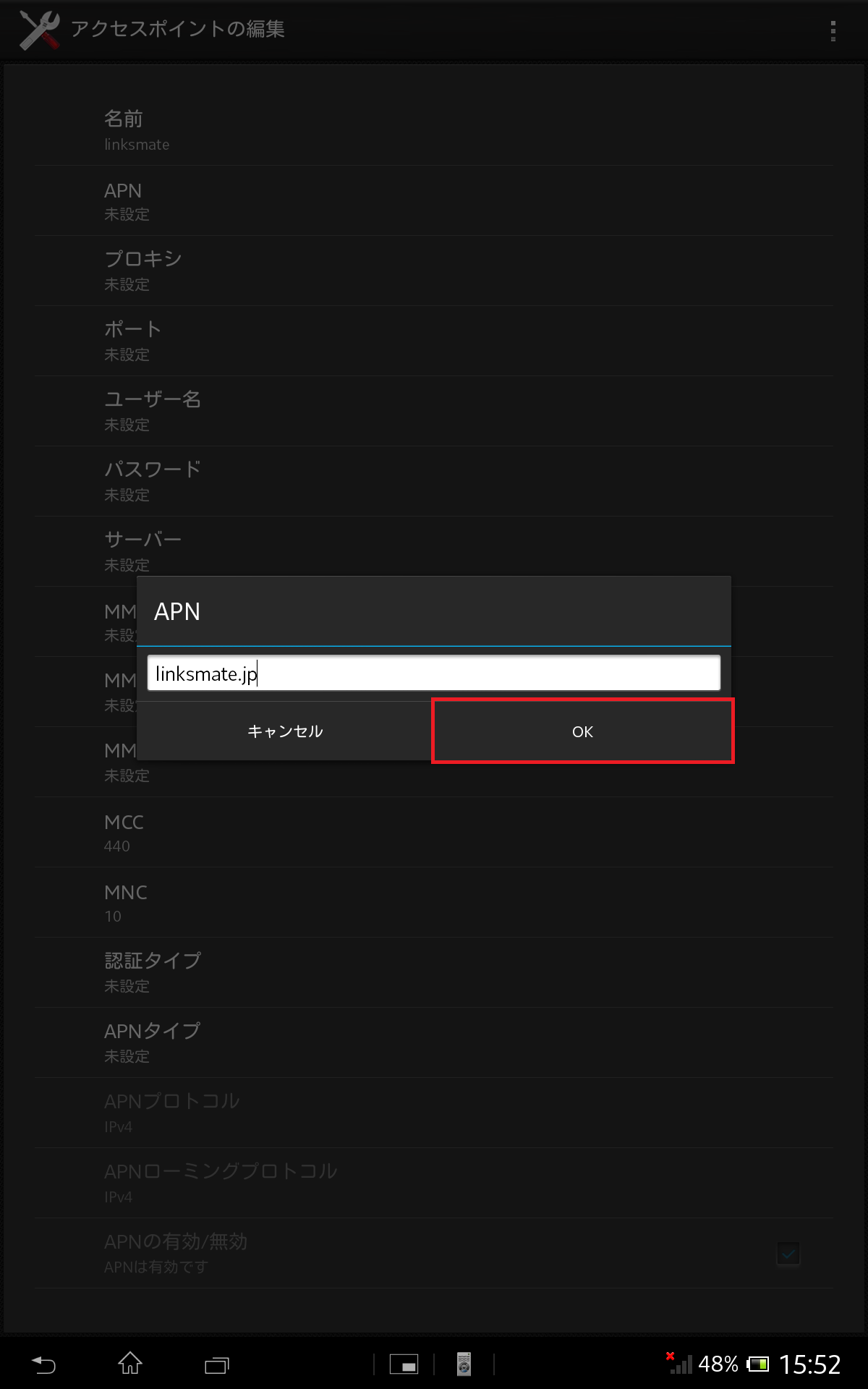Viewport: 868px width, 1389px height.
Task: Open the 名前 linksmate setting
Action: [434, 130]
